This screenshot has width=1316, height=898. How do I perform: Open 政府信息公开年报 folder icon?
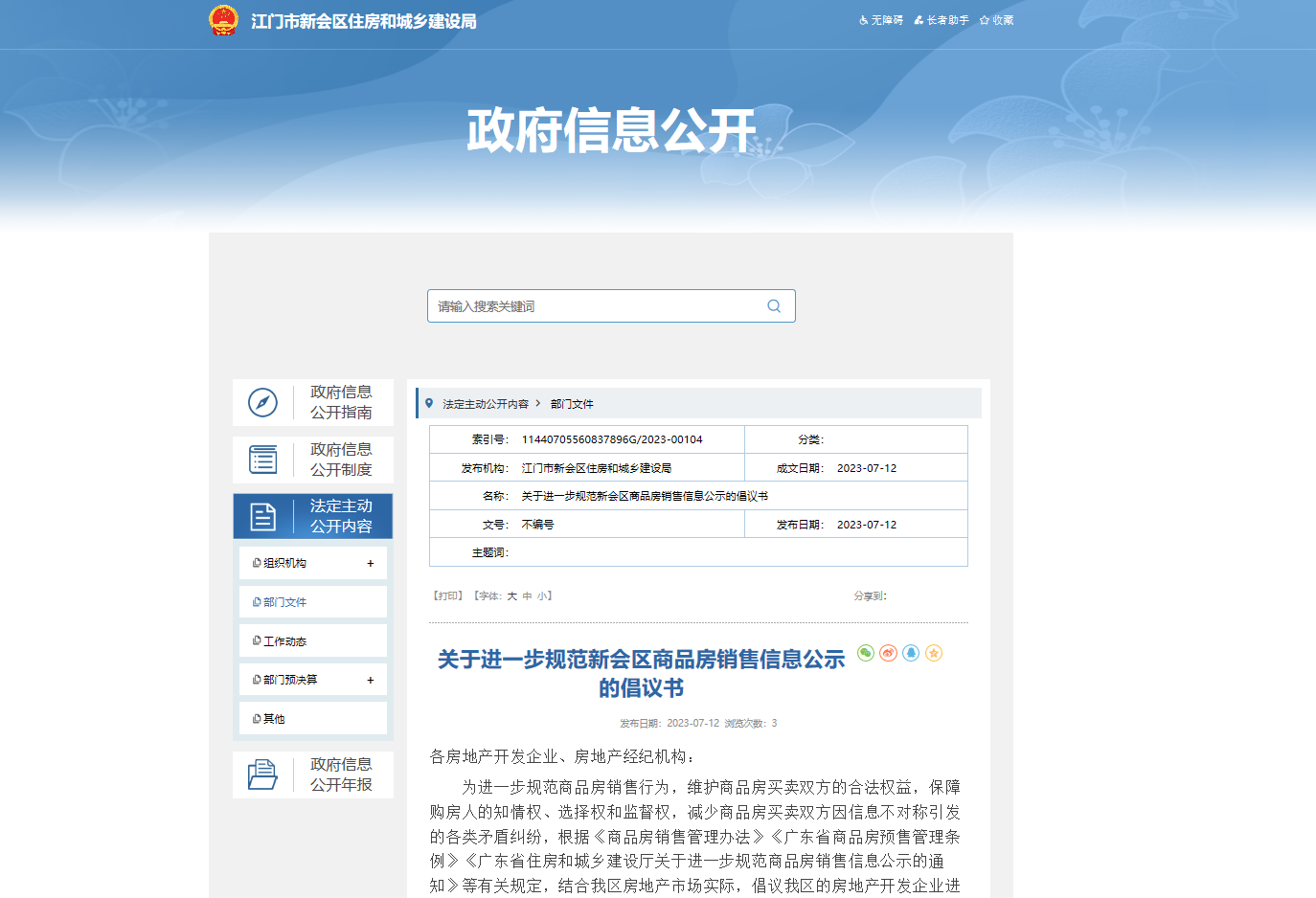click(x=262, y=775)
